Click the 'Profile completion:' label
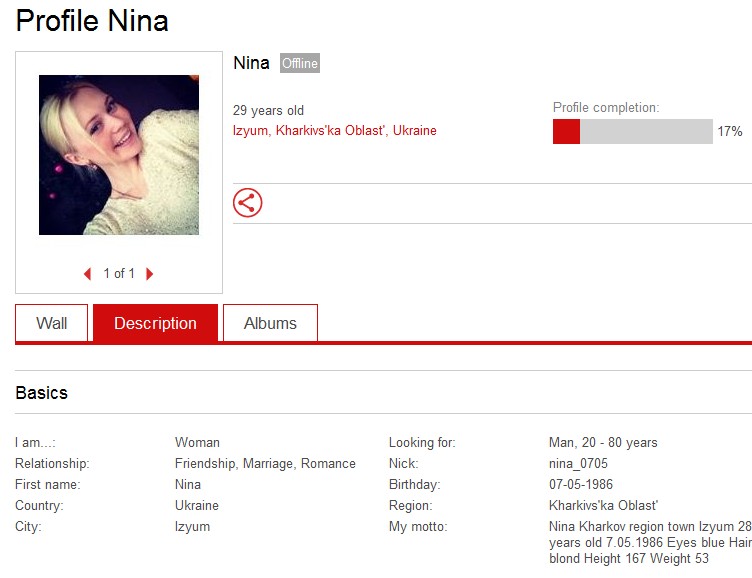The height and width of the screenshot is (578, 752). (606, 107)
